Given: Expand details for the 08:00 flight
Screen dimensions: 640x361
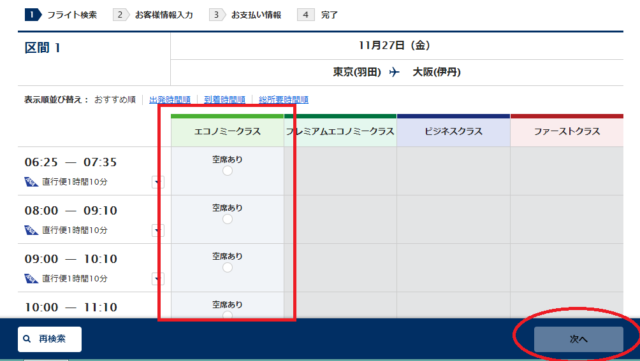Looking at the screenshot, I should (x=158, y=230).
